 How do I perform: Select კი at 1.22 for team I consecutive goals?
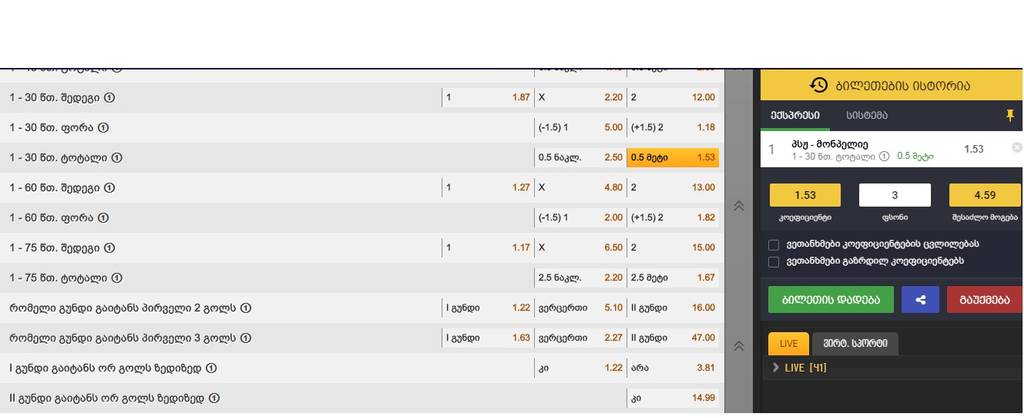point(580,368)
